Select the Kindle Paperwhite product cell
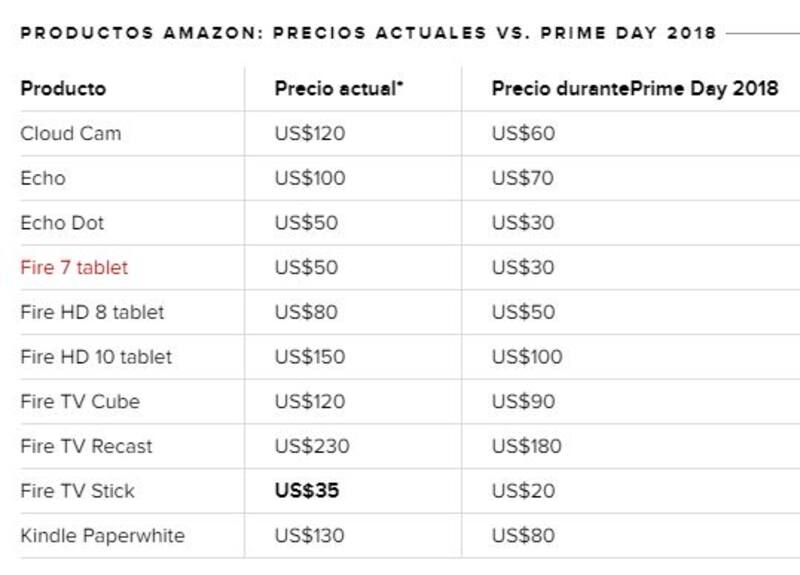The image size is (800, 575). pos(102,536)
